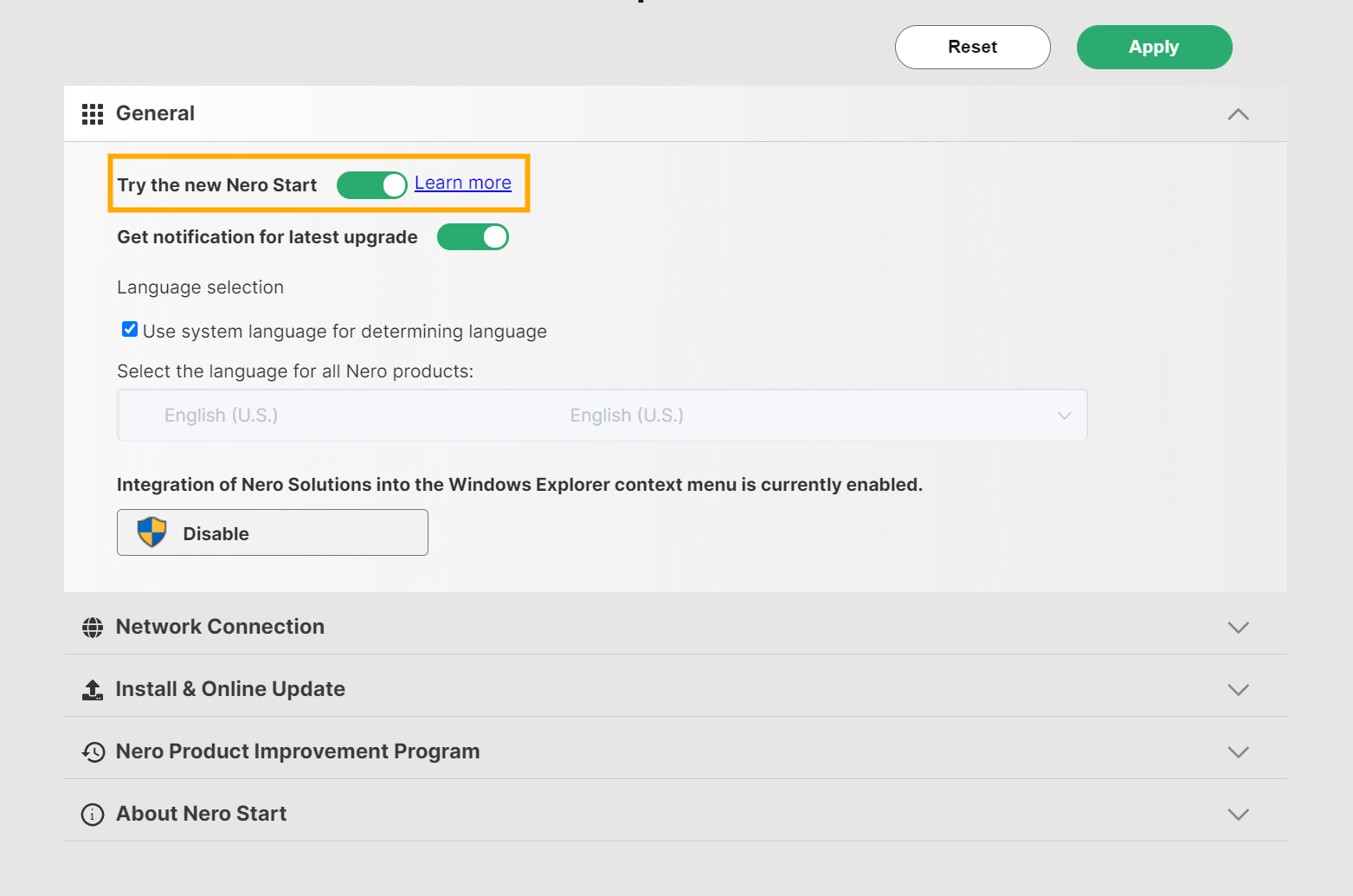Click Select the language for all Nero products text
The image size is (1353, 896).
click(x=295, y=371)
